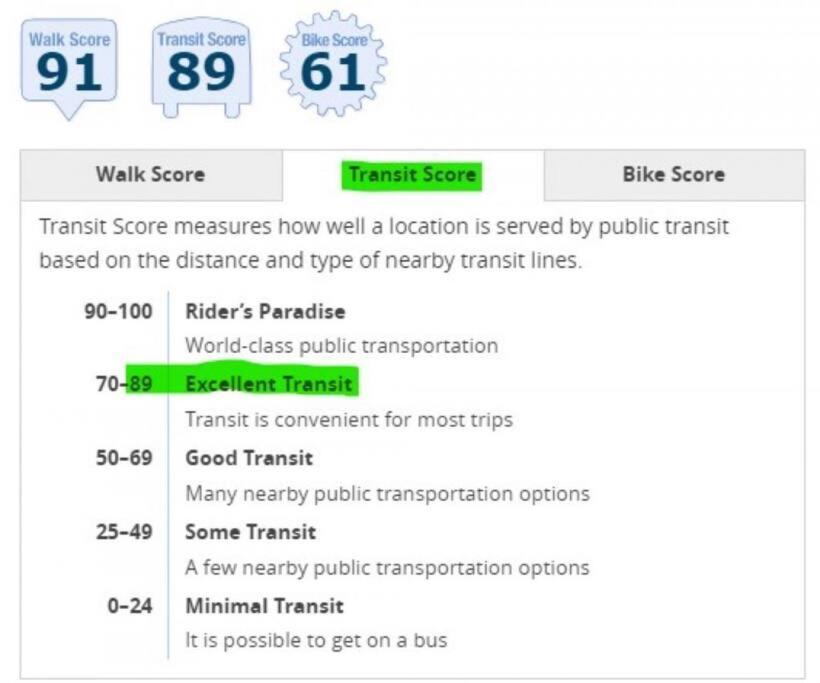Image resolution: width=820 pixels, height=683 pixels.
Task: Select the highlighted Transit Score tab
Action: click(x=413, y=175)
